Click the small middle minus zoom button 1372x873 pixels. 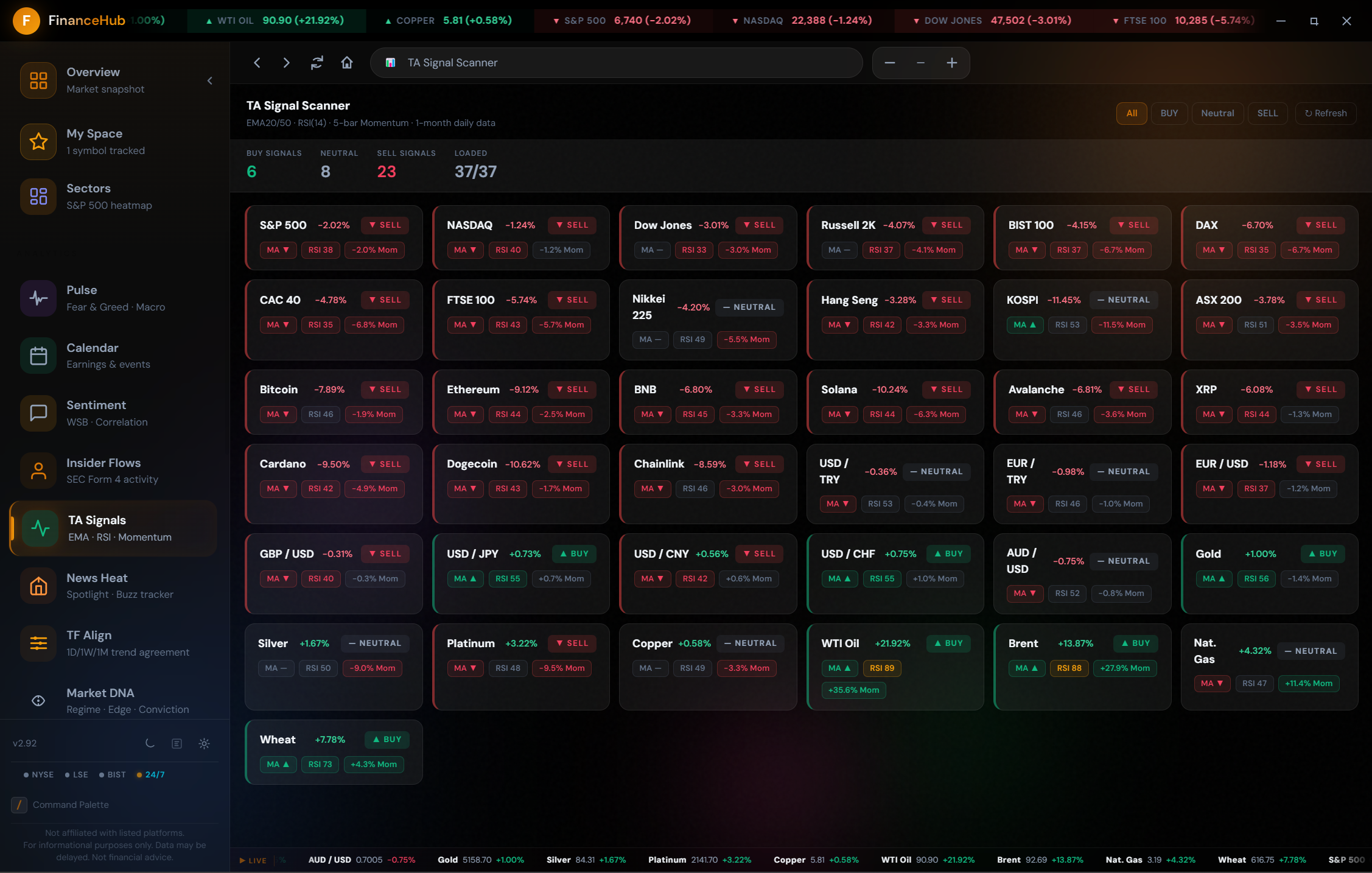tap(921, 63)
